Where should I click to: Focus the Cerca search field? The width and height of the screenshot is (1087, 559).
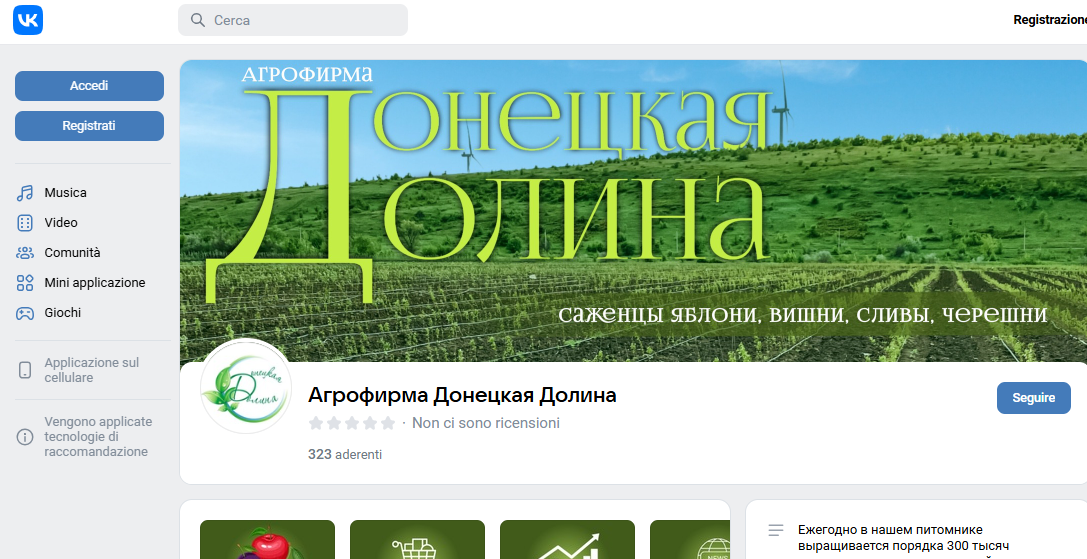point(293,20)
